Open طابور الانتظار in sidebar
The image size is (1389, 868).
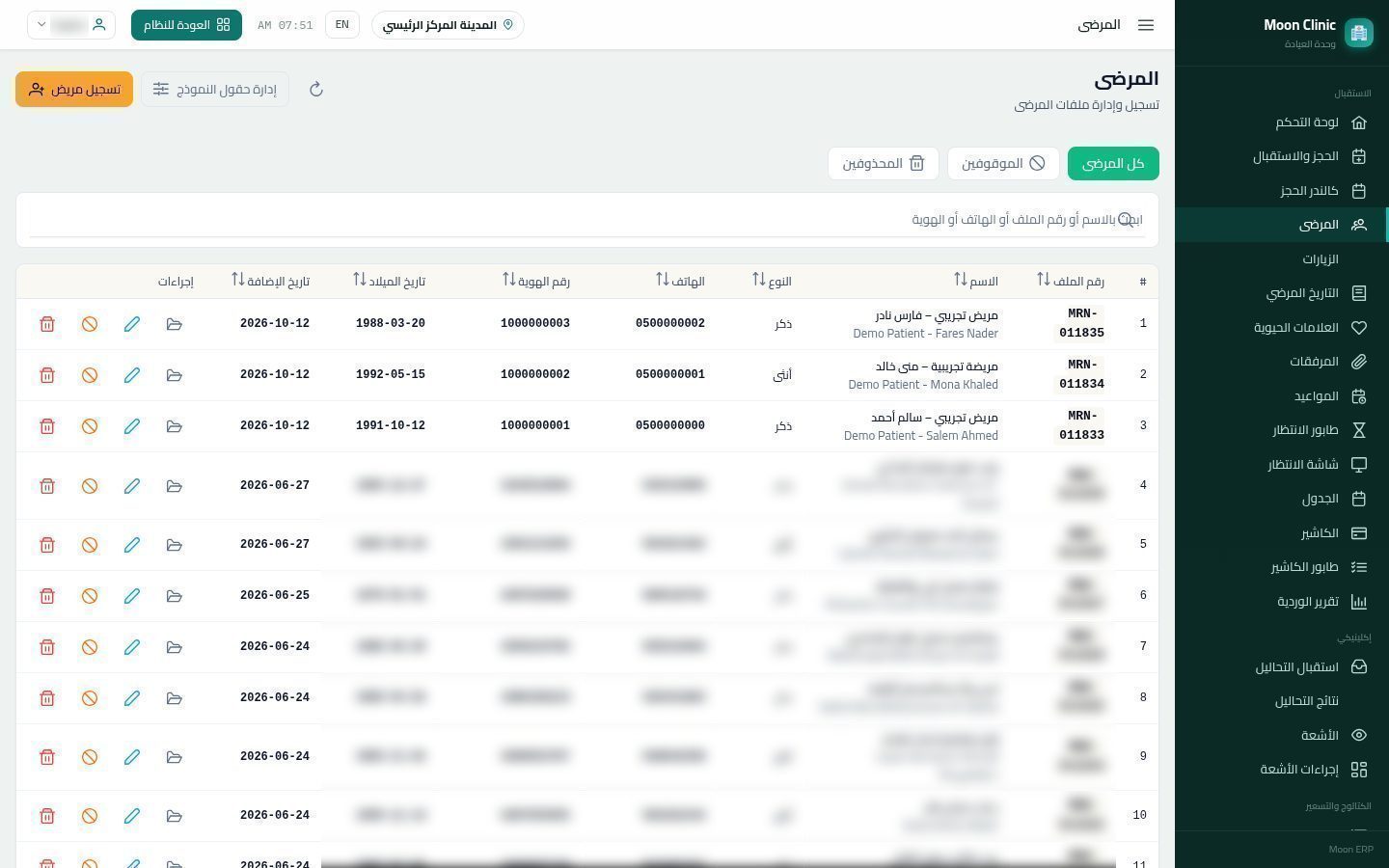tap(1282, 430)
